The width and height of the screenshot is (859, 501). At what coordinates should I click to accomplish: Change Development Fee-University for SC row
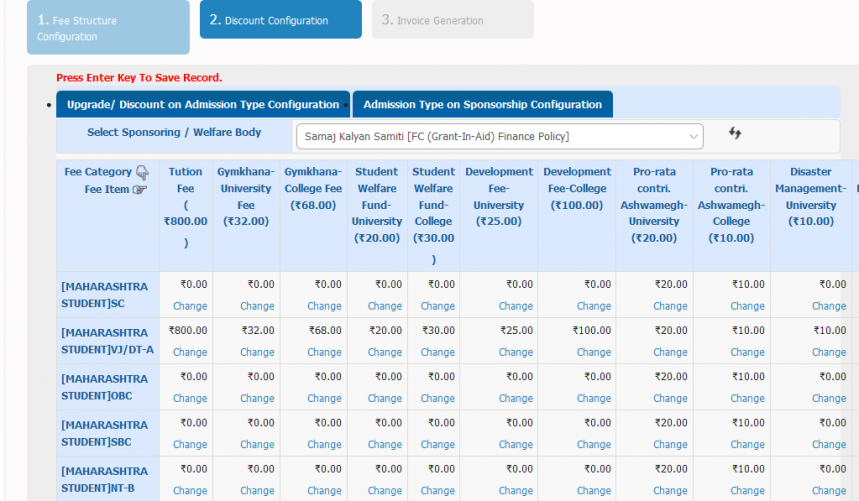pyautogui.click(x=516, y=306)
